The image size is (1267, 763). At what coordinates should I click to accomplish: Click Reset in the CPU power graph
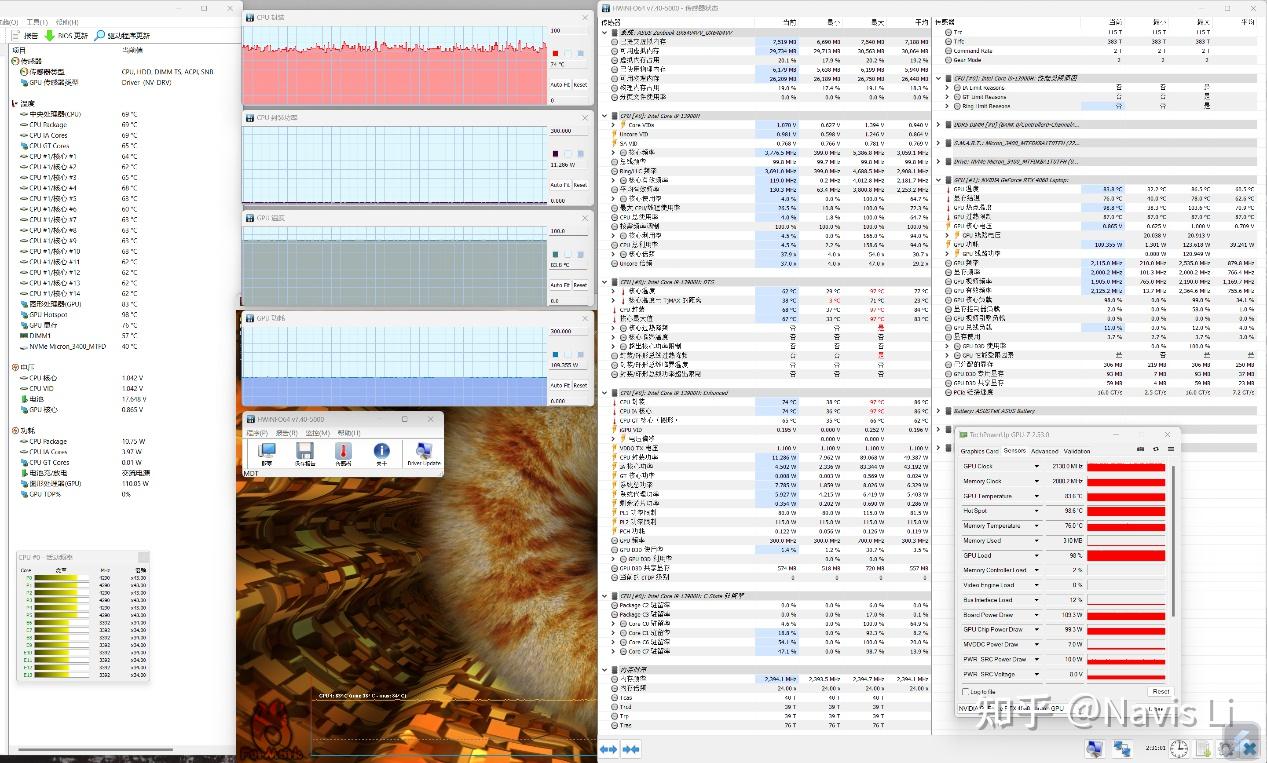click(580, 185)
